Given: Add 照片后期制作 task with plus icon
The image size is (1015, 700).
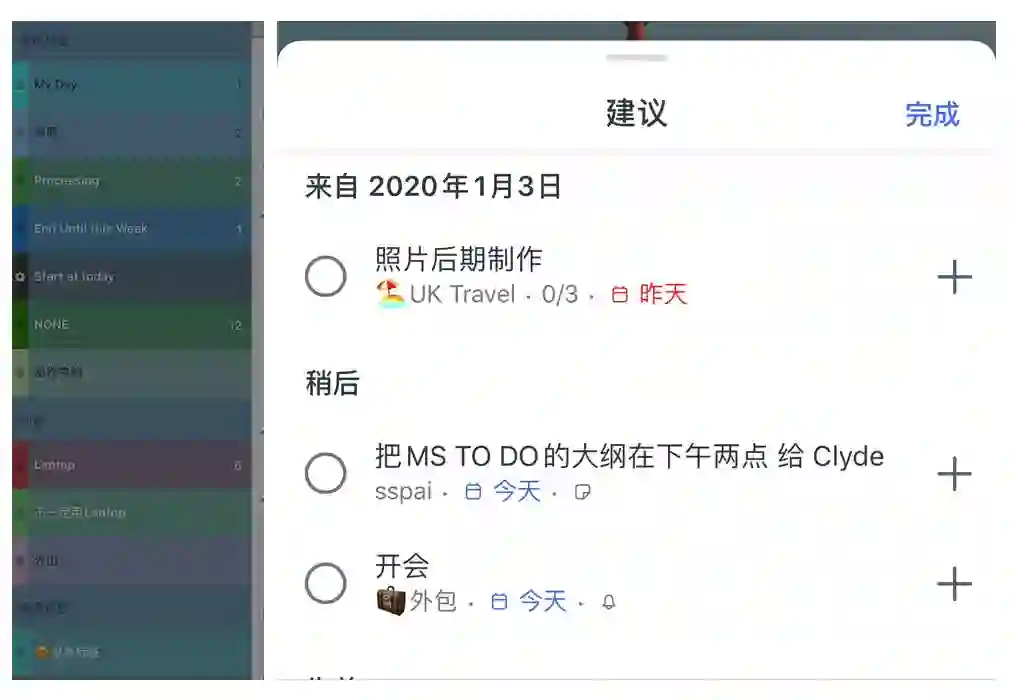Looking at the screenshot, I should (x=954, y=277).
